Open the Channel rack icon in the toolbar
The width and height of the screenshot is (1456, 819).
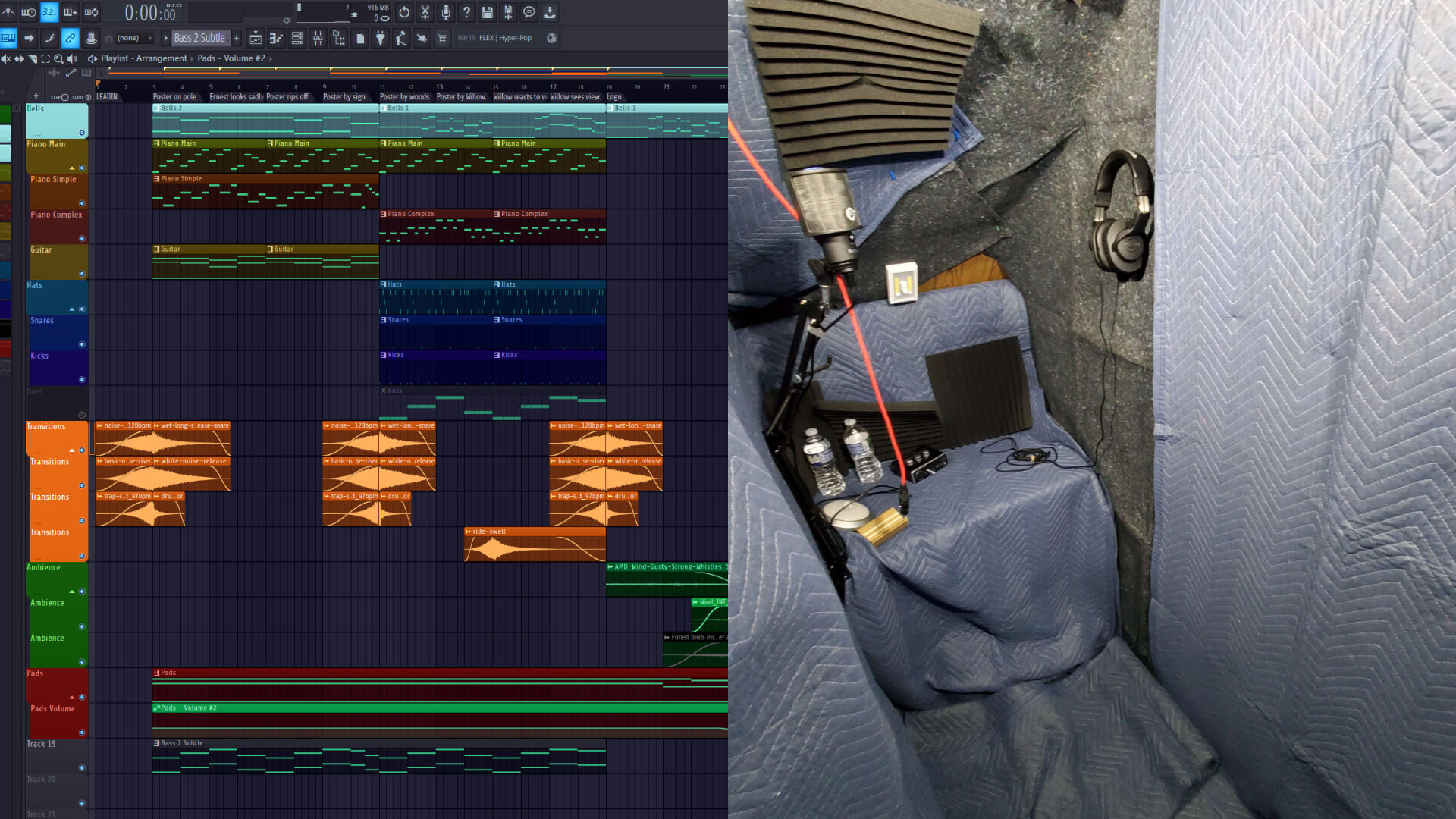click(x=297, y=38)
